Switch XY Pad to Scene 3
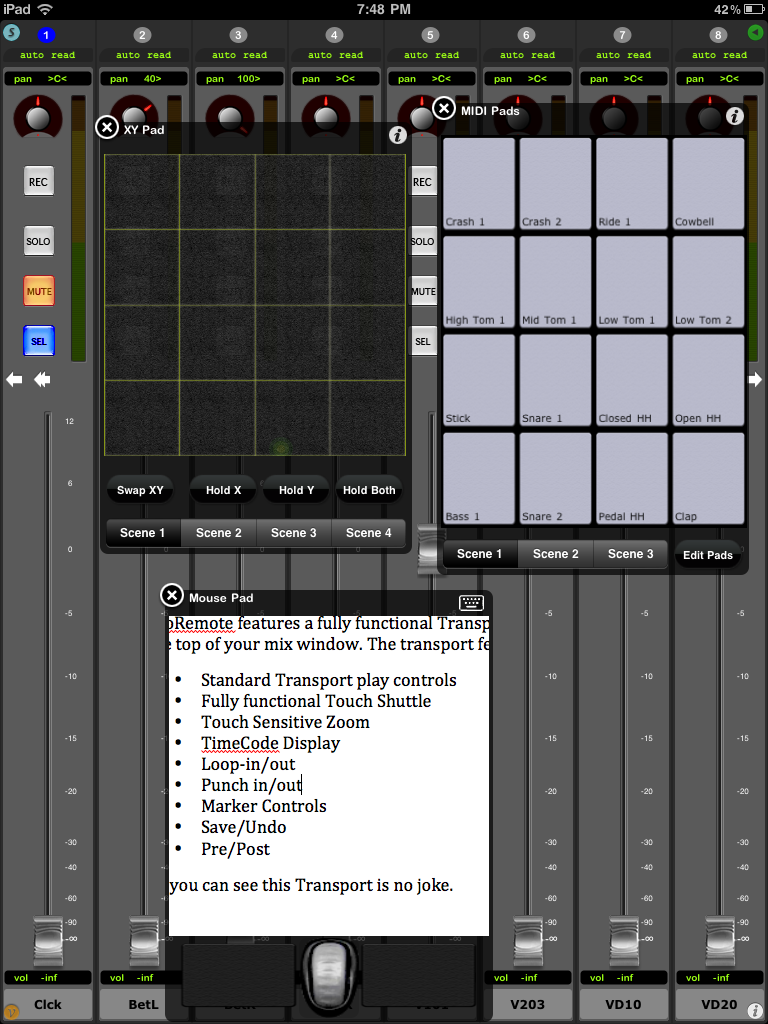This screenshot has width=768, height=1024. pyautogui.click(x=294, y=533)
